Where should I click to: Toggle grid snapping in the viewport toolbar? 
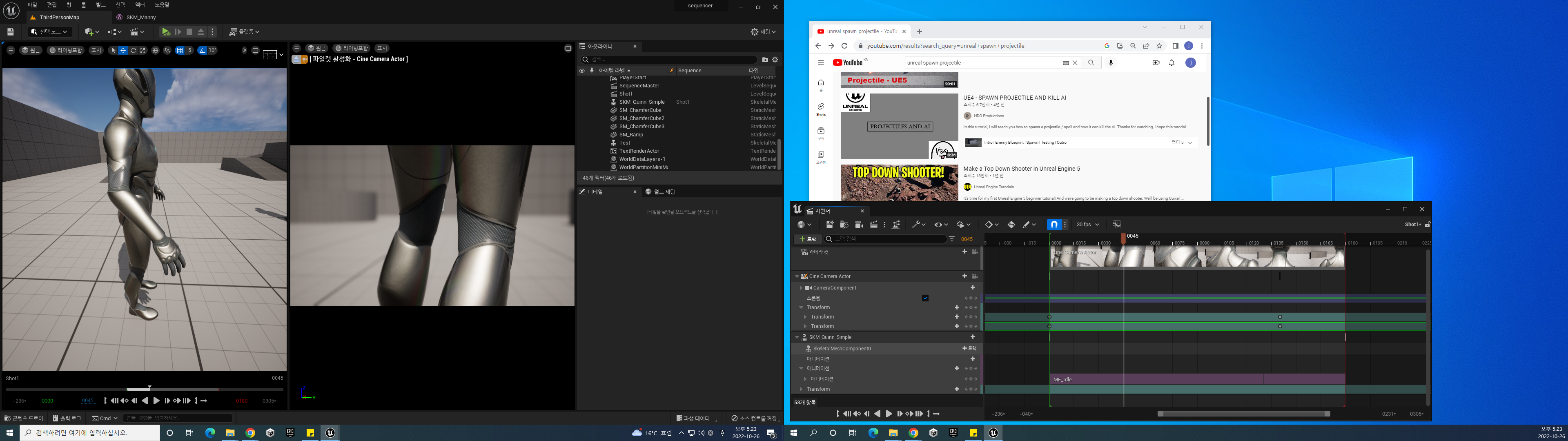click(180, 51)
